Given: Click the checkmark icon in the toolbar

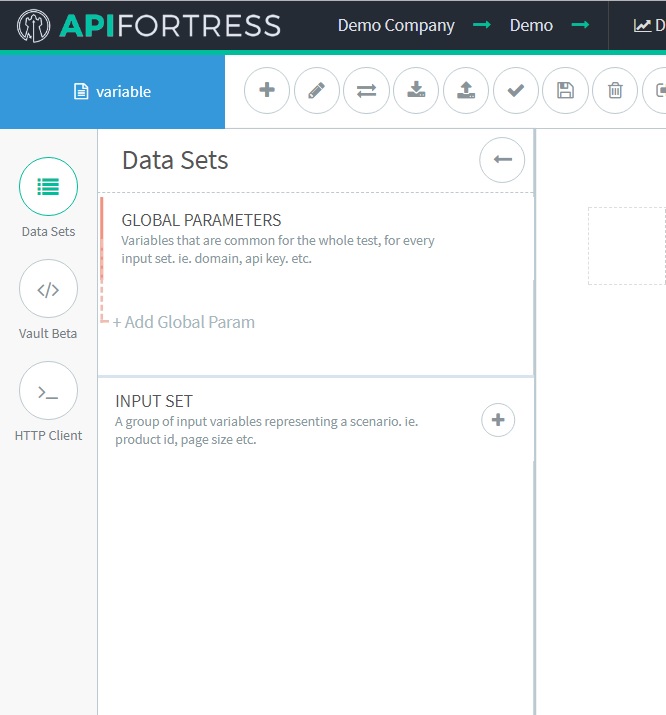Looking at the screenshot, I should 516,91.
